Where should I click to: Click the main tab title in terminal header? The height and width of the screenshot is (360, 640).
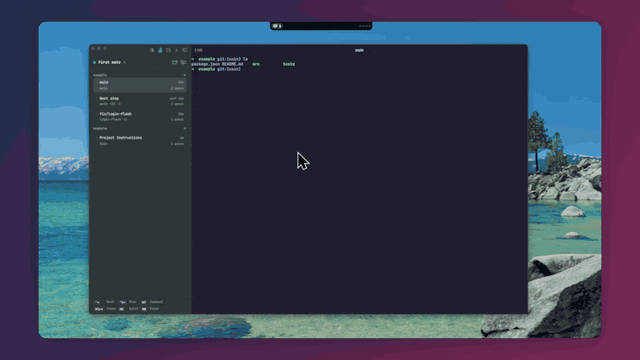point(359,50)
